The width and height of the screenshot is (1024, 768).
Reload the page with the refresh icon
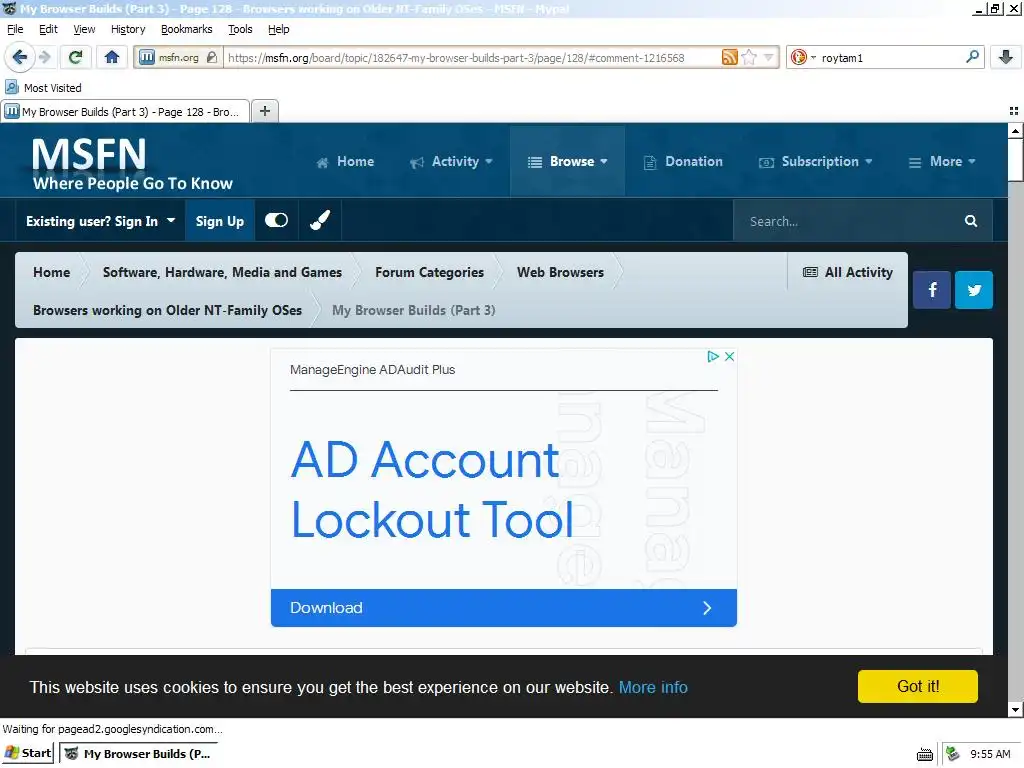(75, 57)
